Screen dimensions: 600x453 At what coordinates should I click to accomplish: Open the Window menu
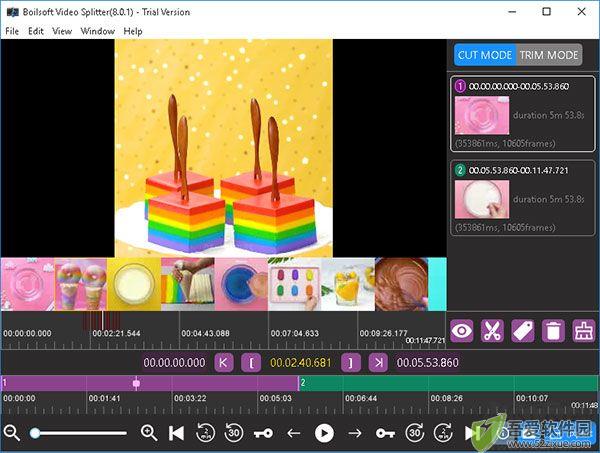98,31
